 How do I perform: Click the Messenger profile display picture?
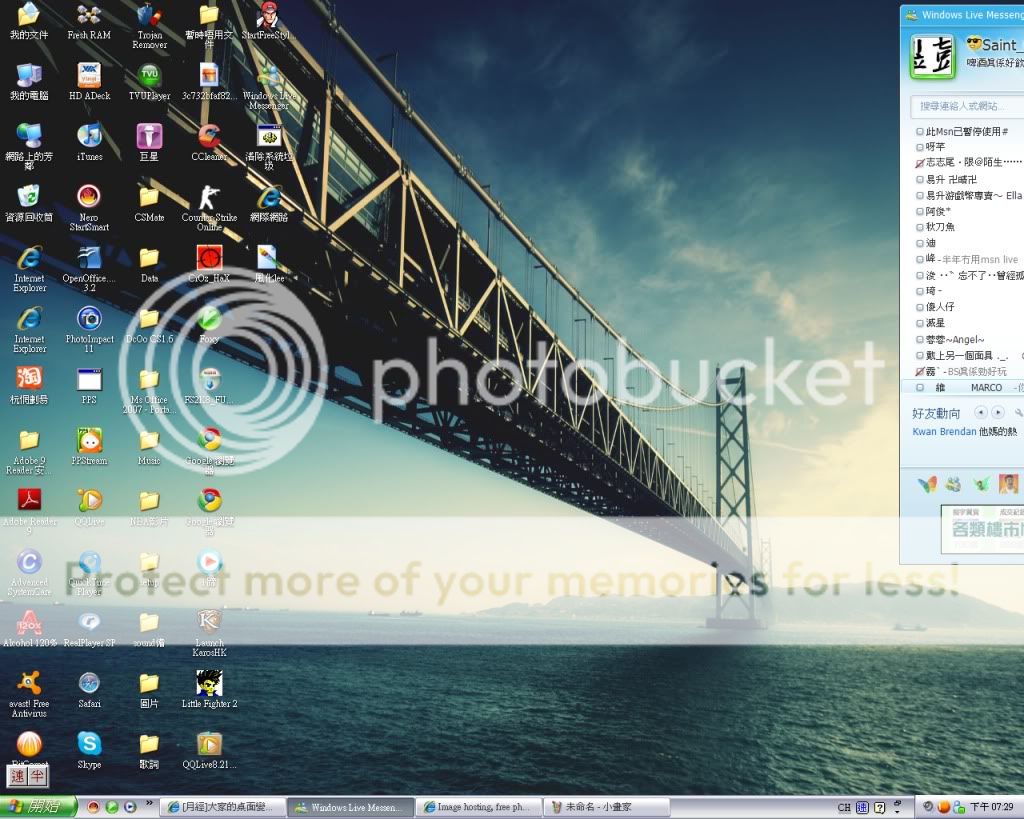pyautogui.click(x=932, y=55)
